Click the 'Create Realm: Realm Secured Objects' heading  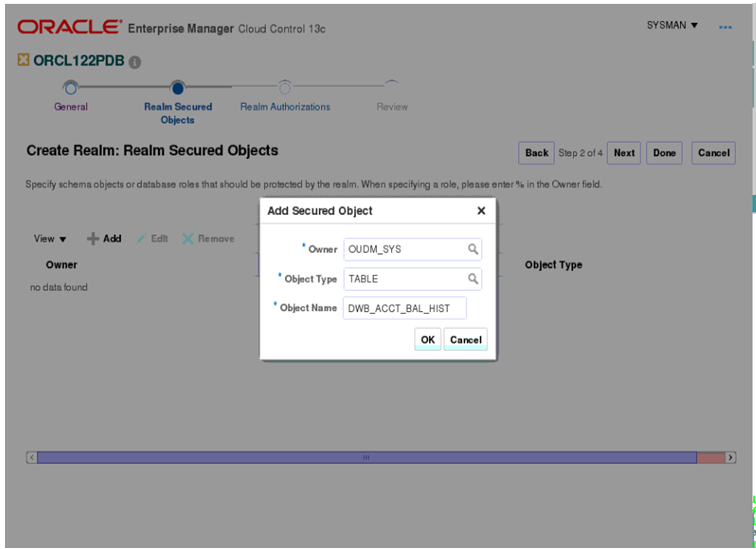click(x=152, y=150)
